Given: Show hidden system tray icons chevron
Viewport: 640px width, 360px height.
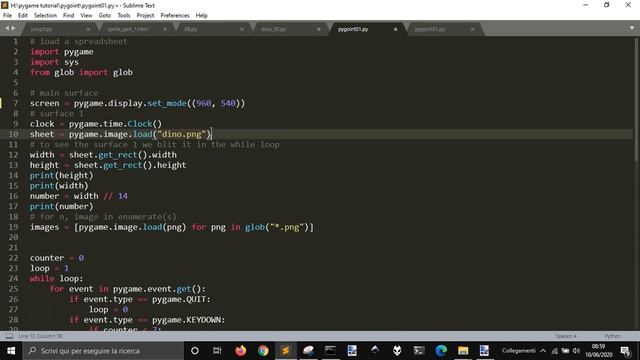Looking at the screenshot, I should tap(543, 351).
